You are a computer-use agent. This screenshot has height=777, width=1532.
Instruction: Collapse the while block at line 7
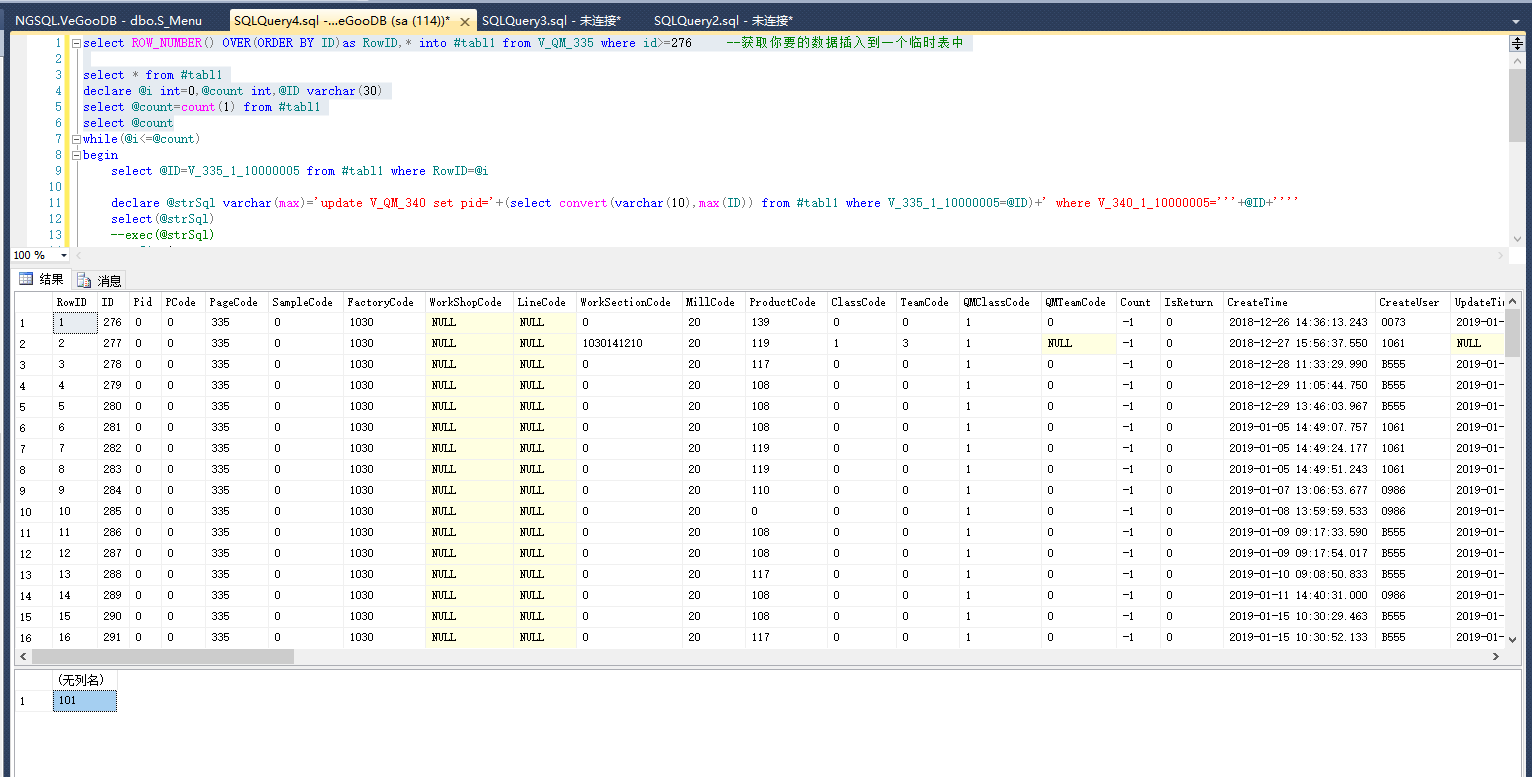75,139
